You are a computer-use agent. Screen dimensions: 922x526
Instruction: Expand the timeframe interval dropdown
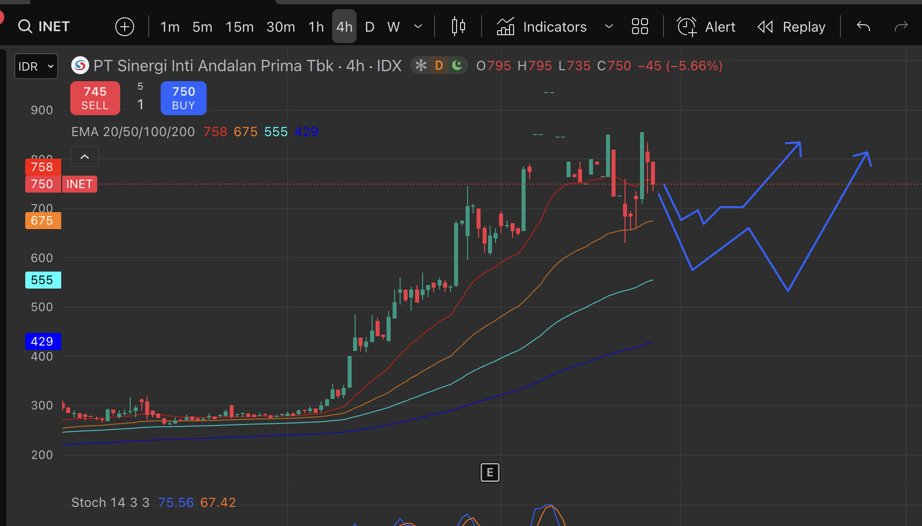[x=418, y=26]
